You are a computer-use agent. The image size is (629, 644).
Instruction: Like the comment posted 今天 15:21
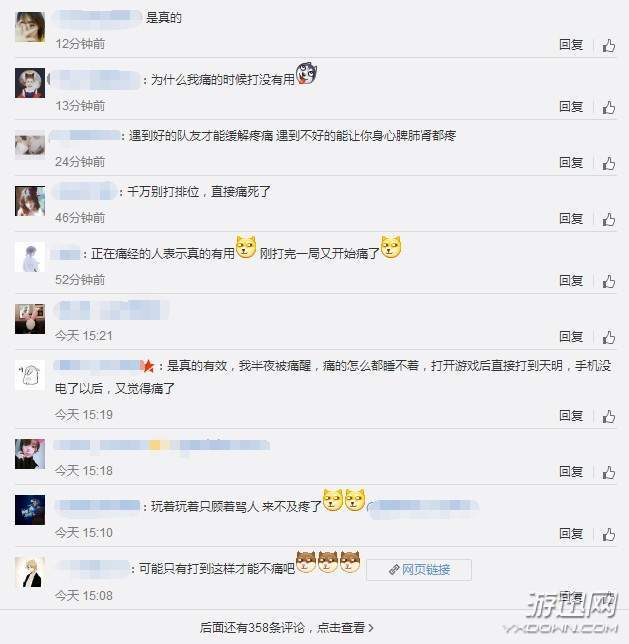click(608, 337)
